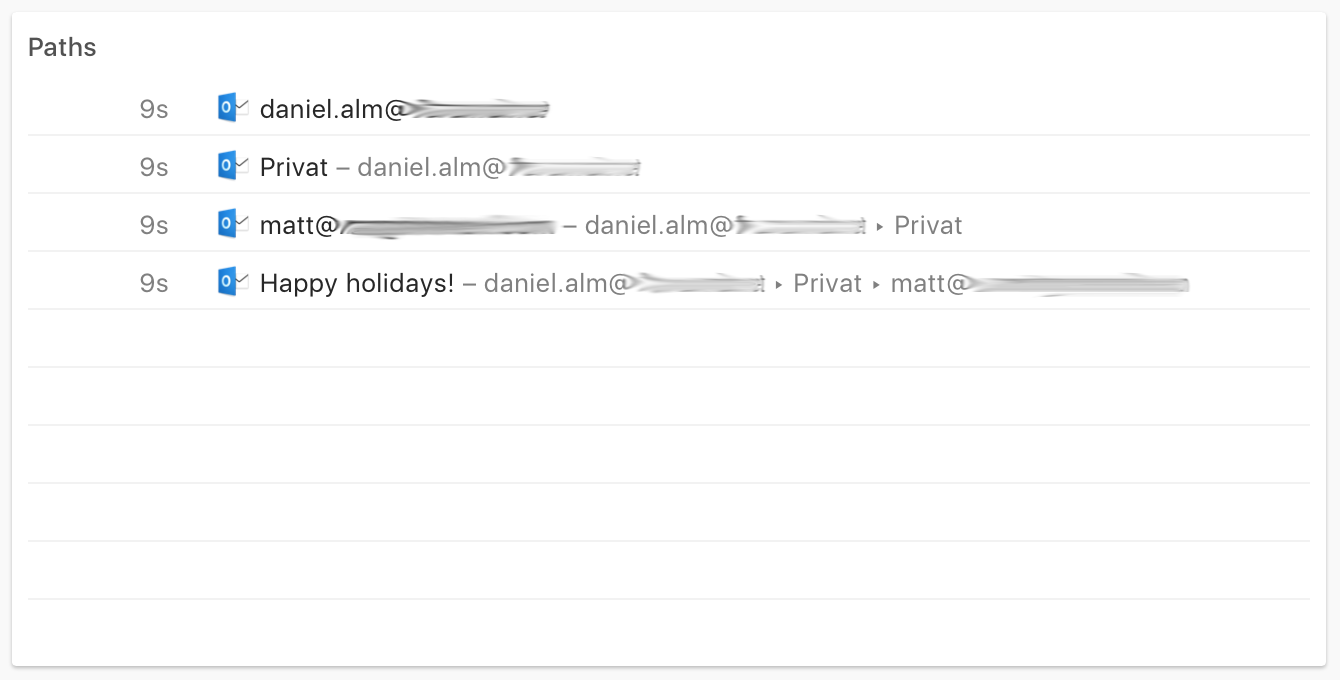Click the 9s duration in the top row
This screenshot has width=1340, height=680.
tap(154, 109)
